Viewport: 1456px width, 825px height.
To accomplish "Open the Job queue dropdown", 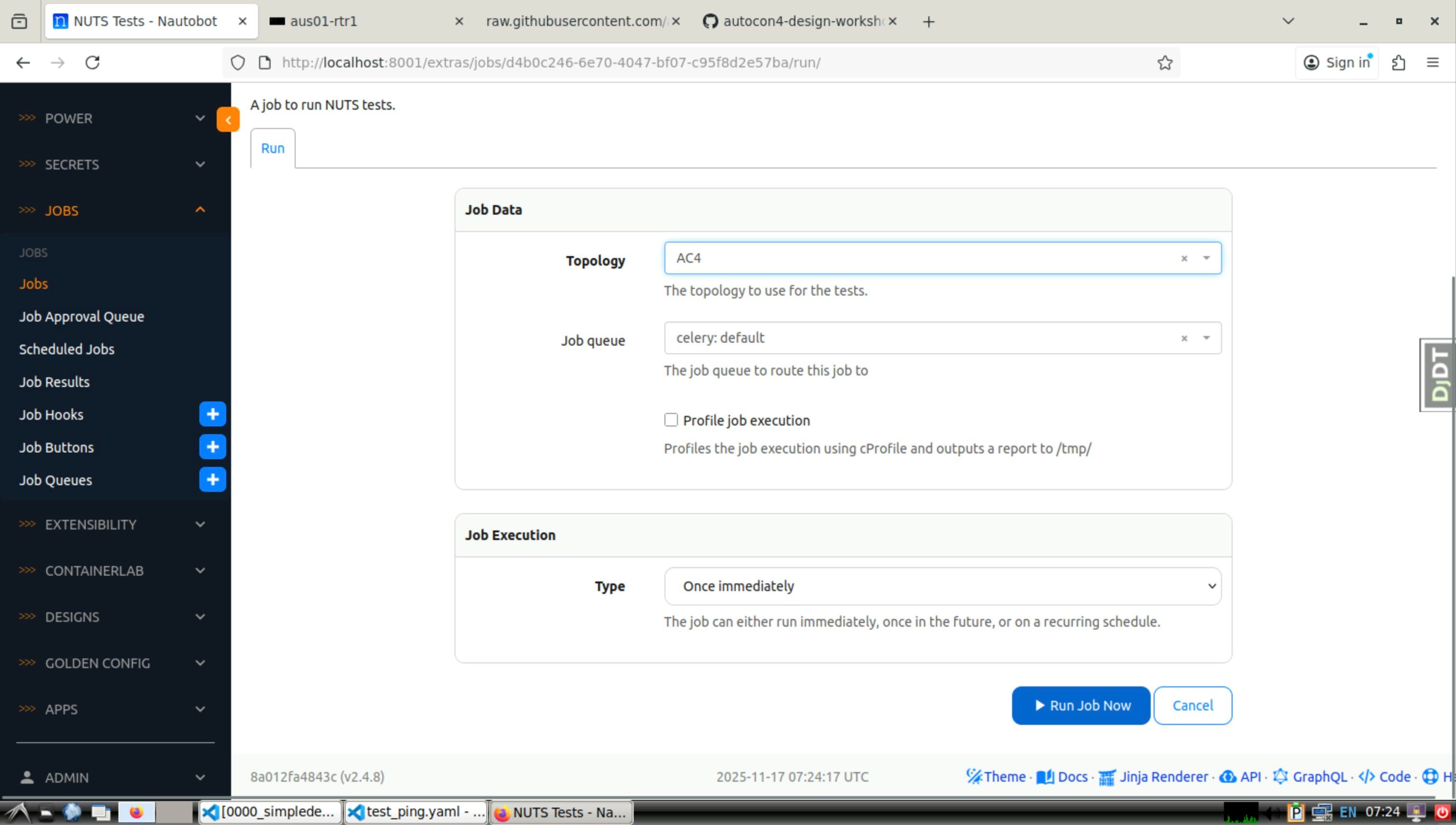I will click(x=1206, y=338).
